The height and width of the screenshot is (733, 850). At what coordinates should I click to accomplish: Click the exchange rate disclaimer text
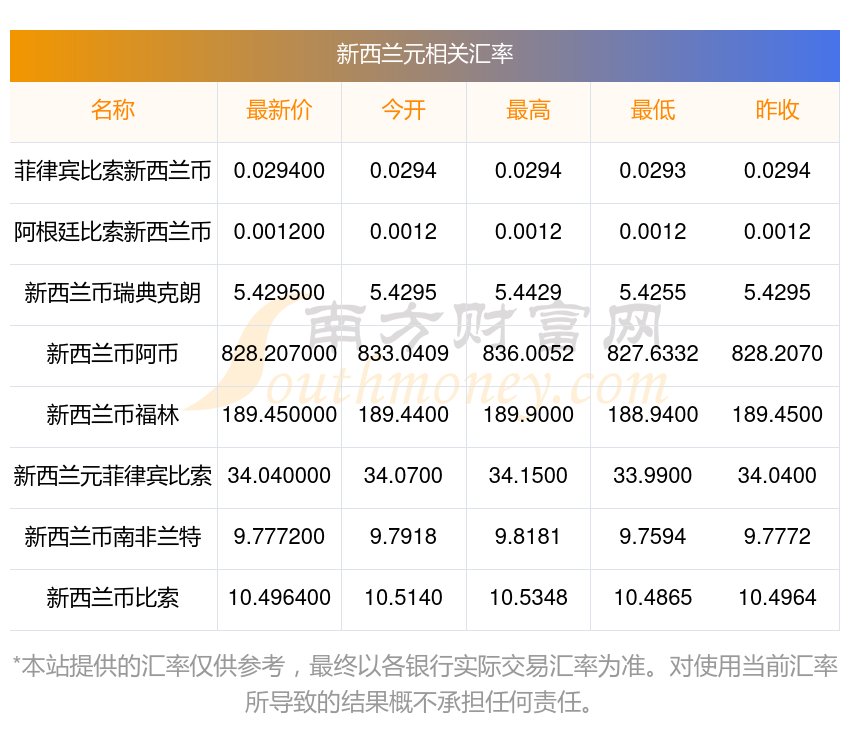click(425, 684)
